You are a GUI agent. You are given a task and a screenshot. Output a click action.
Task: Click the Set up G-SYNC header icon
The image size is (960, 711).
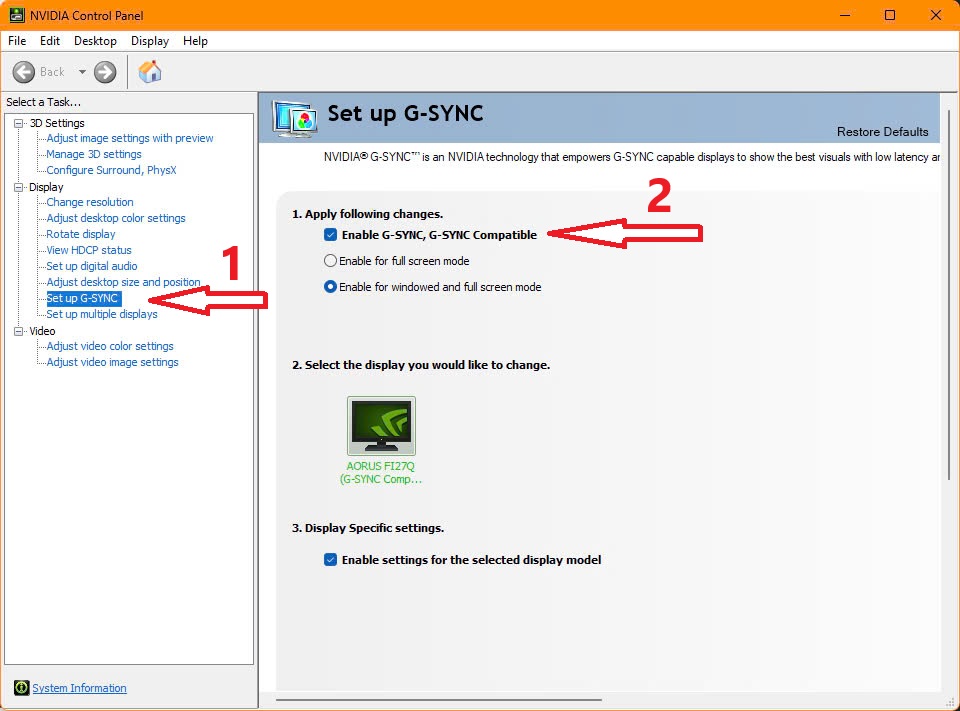coord(296,118)
